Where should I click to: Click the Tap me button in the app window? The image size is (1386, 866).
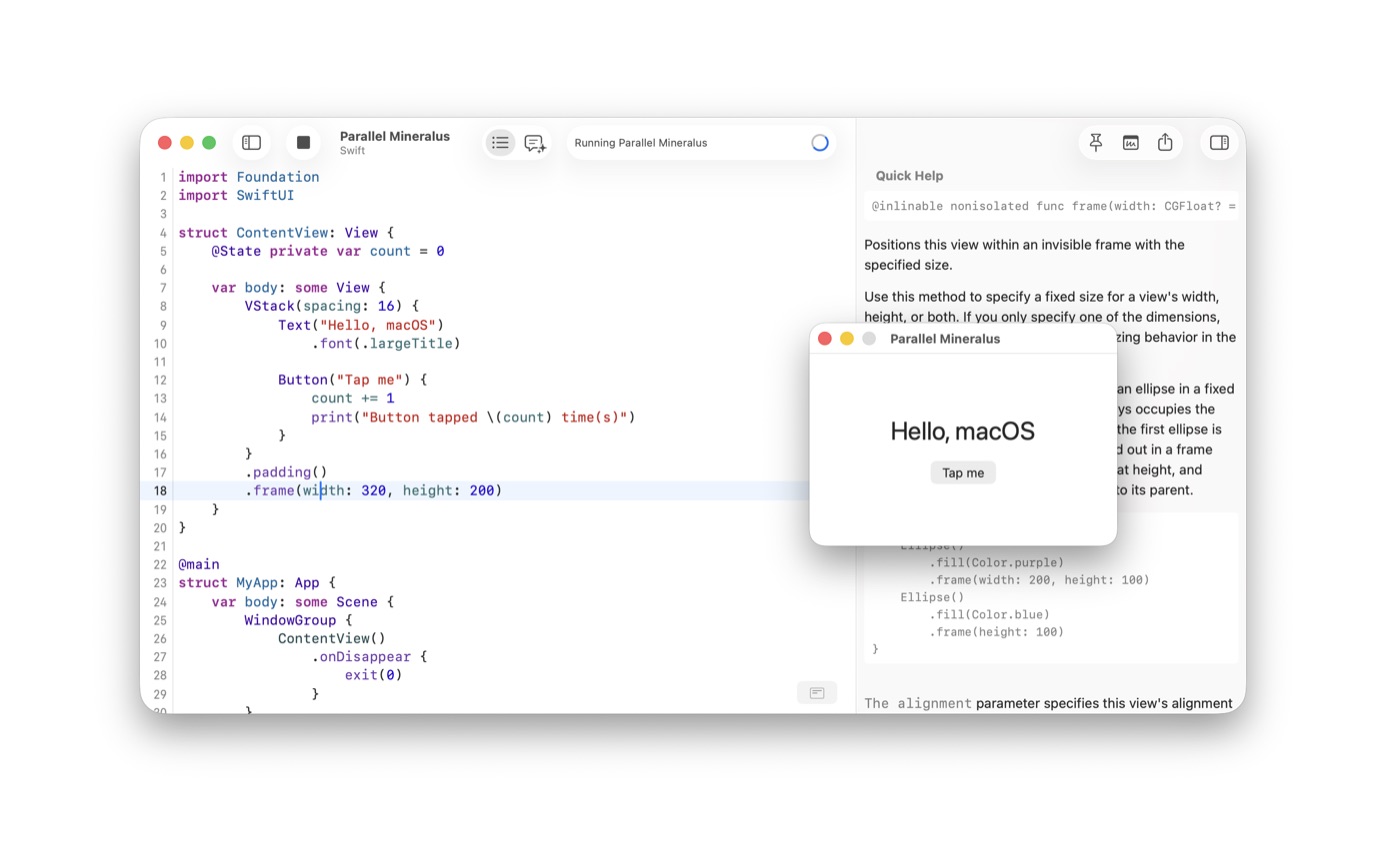pos(963,473)
